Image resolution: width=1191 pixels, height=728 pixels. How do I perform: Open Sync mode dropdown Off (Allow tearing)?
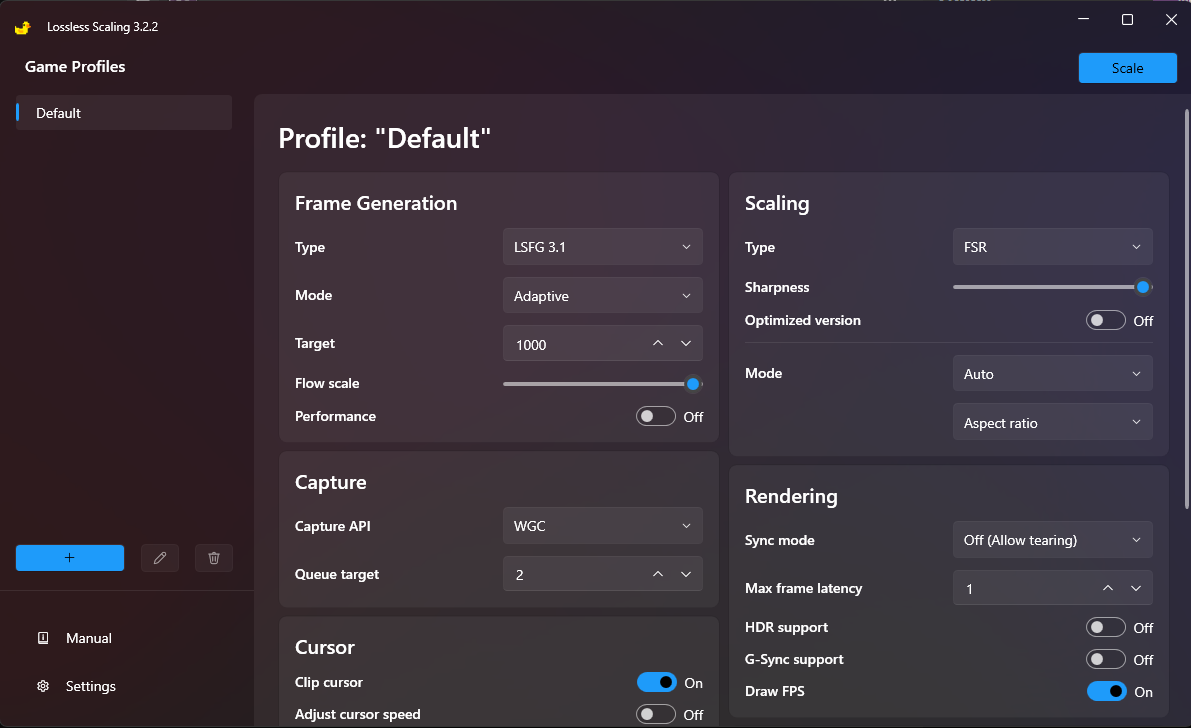[x=1053, y=540]
